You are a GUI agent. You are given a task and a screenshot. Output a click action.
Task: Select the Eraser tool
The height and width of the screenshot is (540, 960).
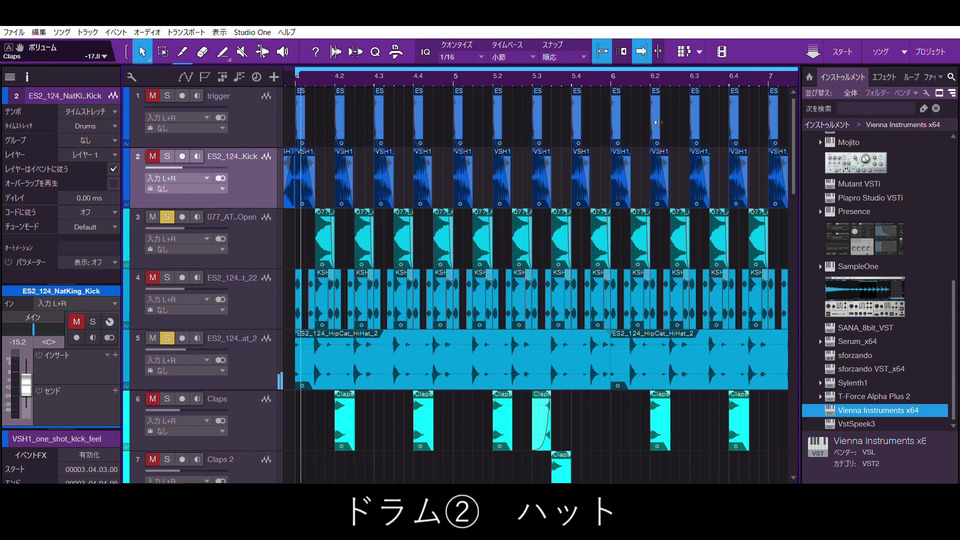[x=202, y=52]
